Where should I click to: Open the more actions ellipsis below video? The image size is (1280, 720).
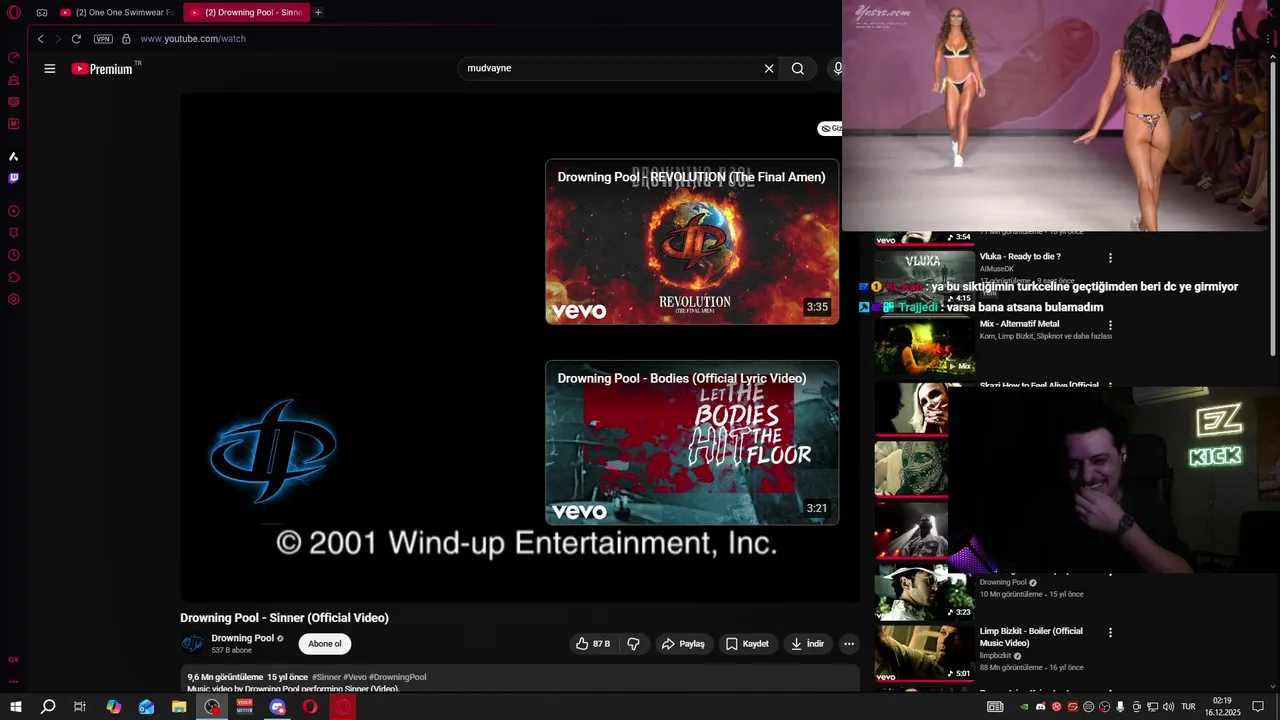tap(849, 644)
